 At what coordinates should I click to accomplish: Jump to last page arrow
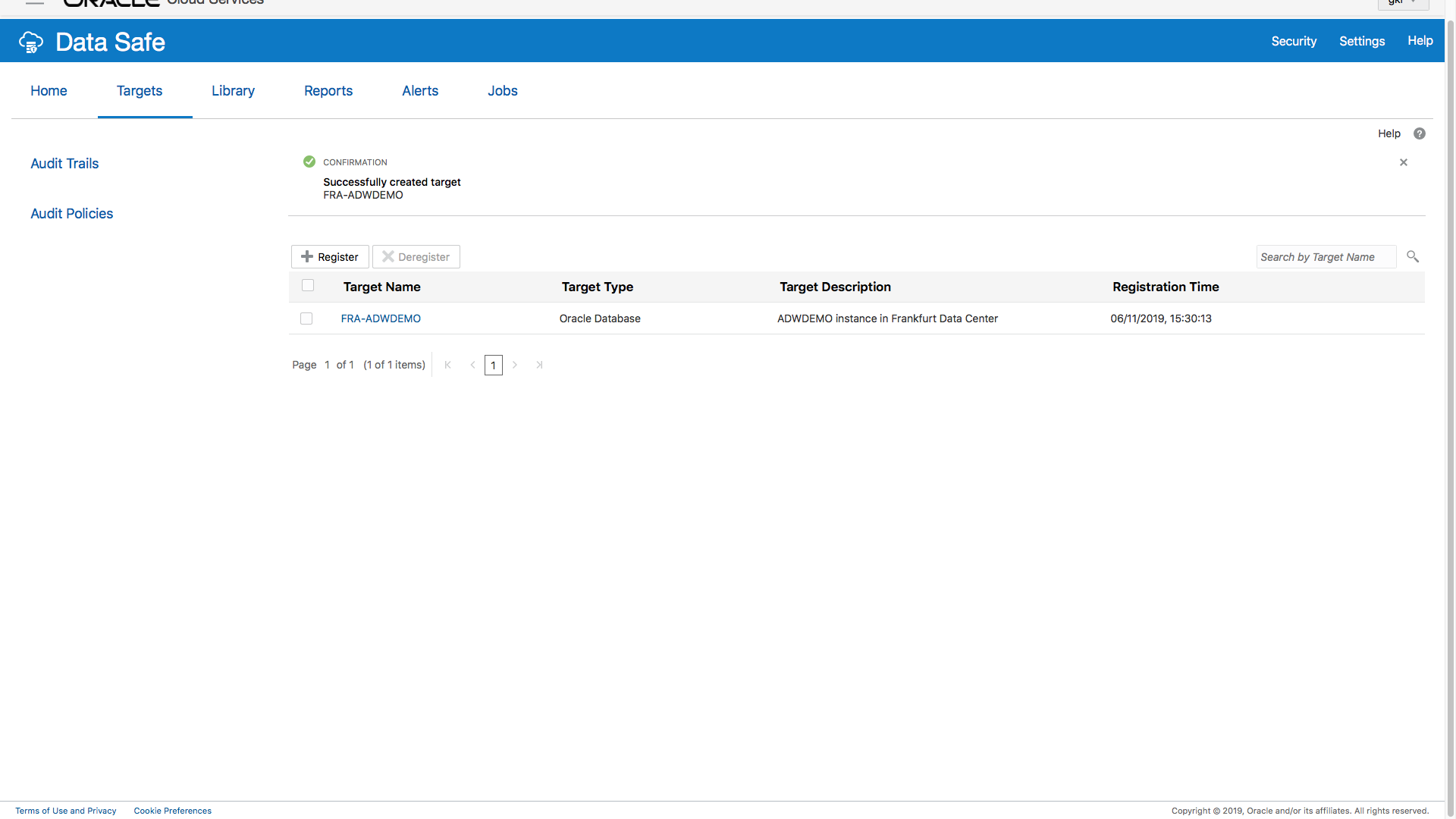point(539,365)
